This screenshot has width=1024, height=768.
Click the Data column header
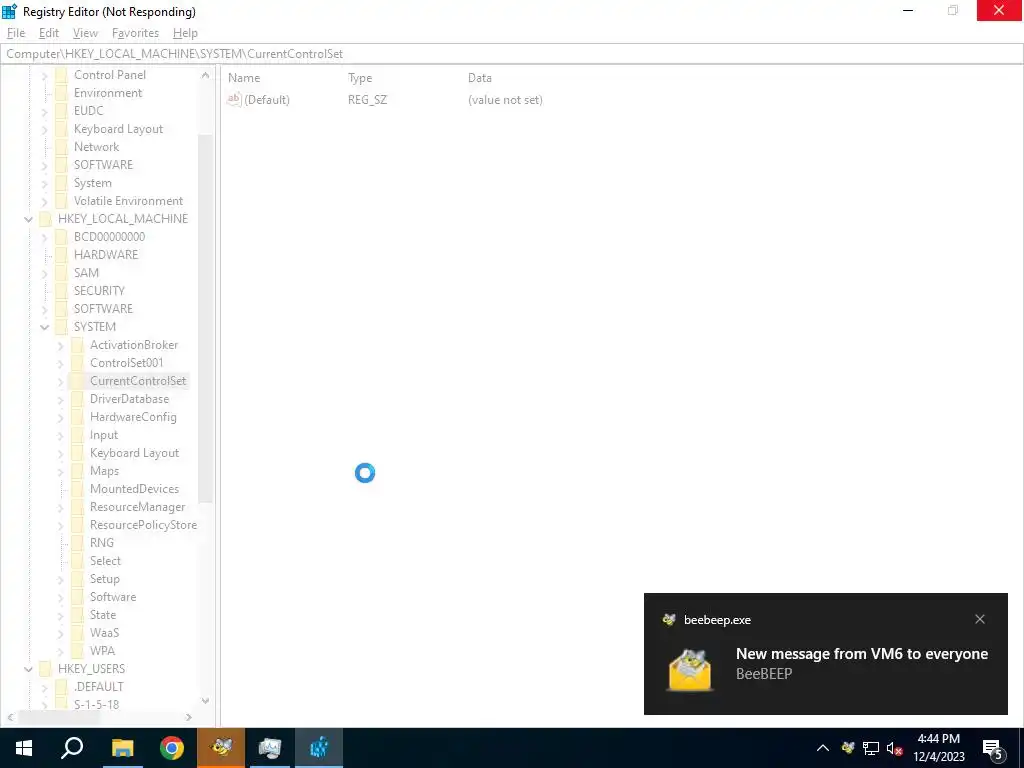pyautogui.click(x=479, y=78)
